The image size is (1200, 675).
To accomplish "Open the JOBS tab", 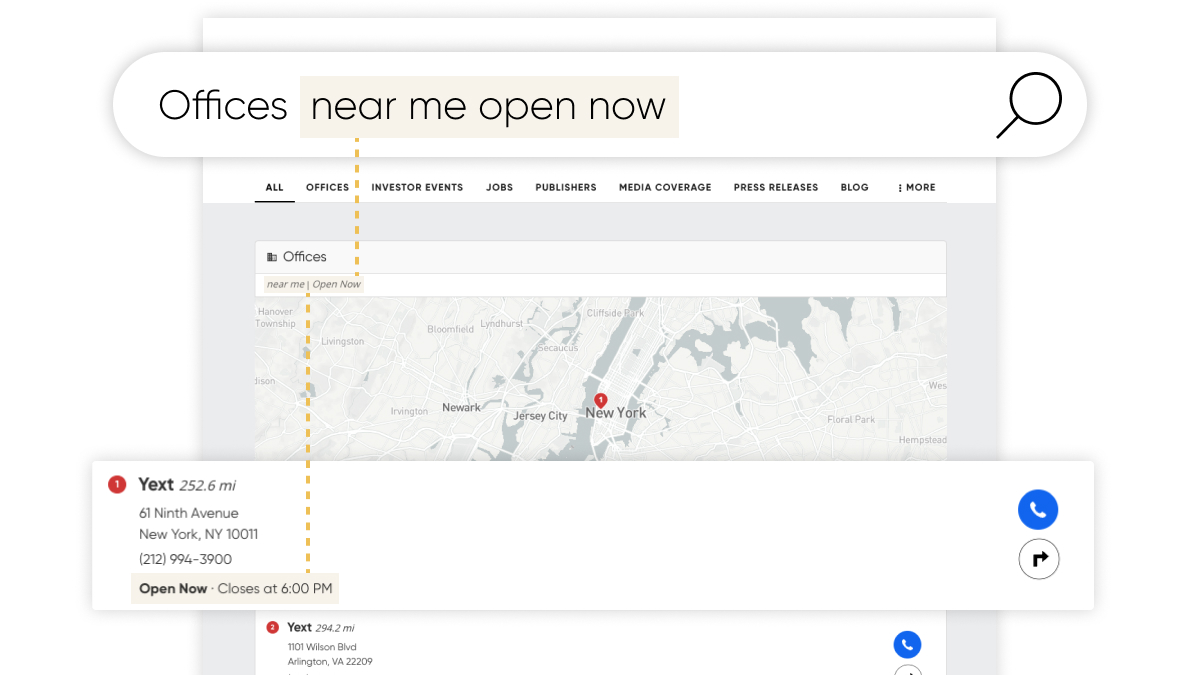I will 499,187.
